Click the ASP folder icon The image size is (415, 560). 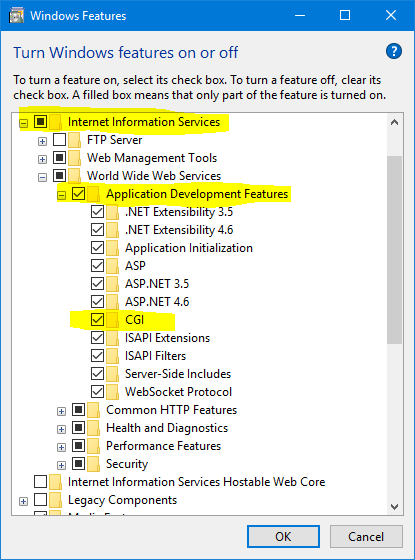(112, 266)
